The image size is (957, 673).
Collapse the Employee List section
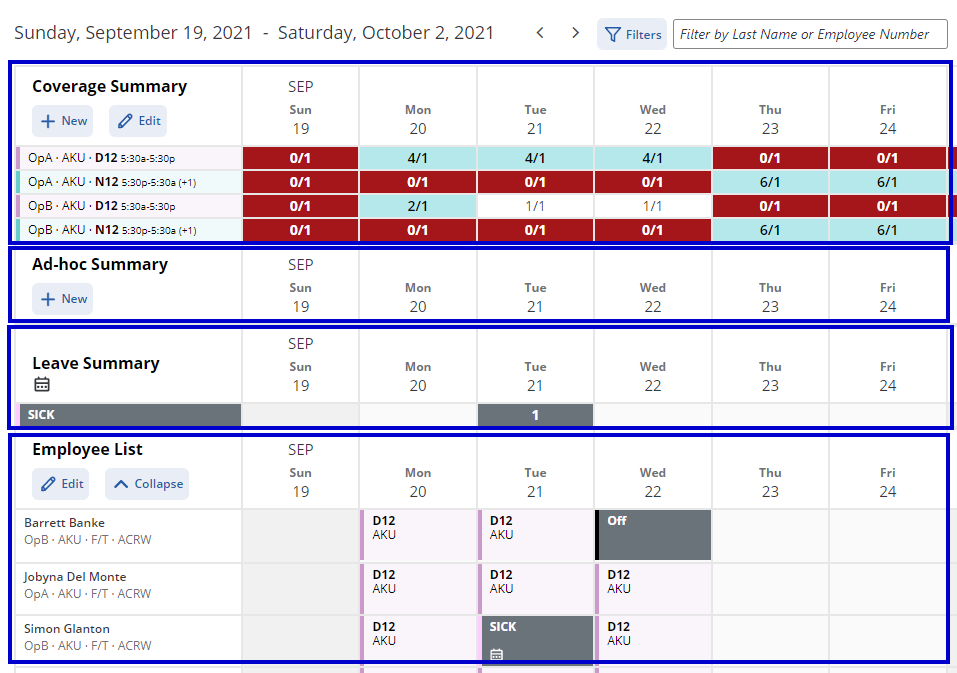[x=146, y=483]
